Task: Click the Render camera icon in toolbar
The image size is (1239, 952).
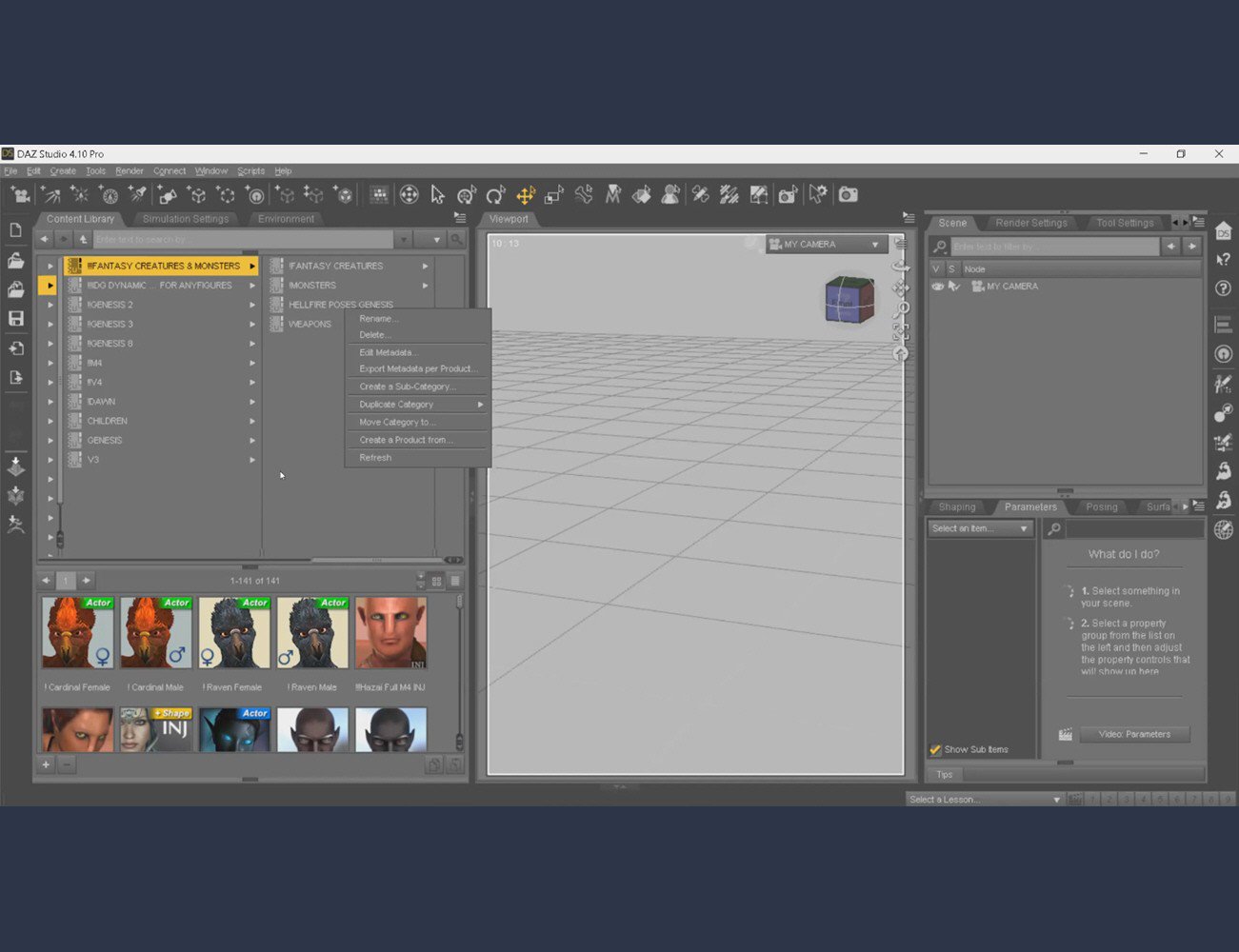Action: pyautogui.click(x=848, y=195)
